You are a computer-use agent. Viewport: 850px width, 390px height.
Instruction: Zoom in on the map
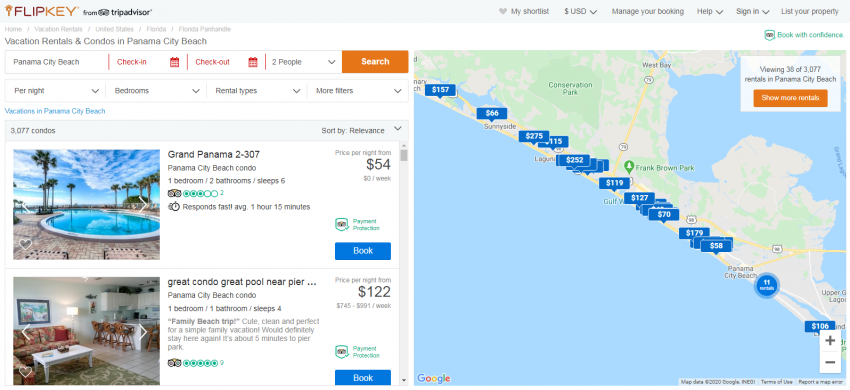click(829, 341)
